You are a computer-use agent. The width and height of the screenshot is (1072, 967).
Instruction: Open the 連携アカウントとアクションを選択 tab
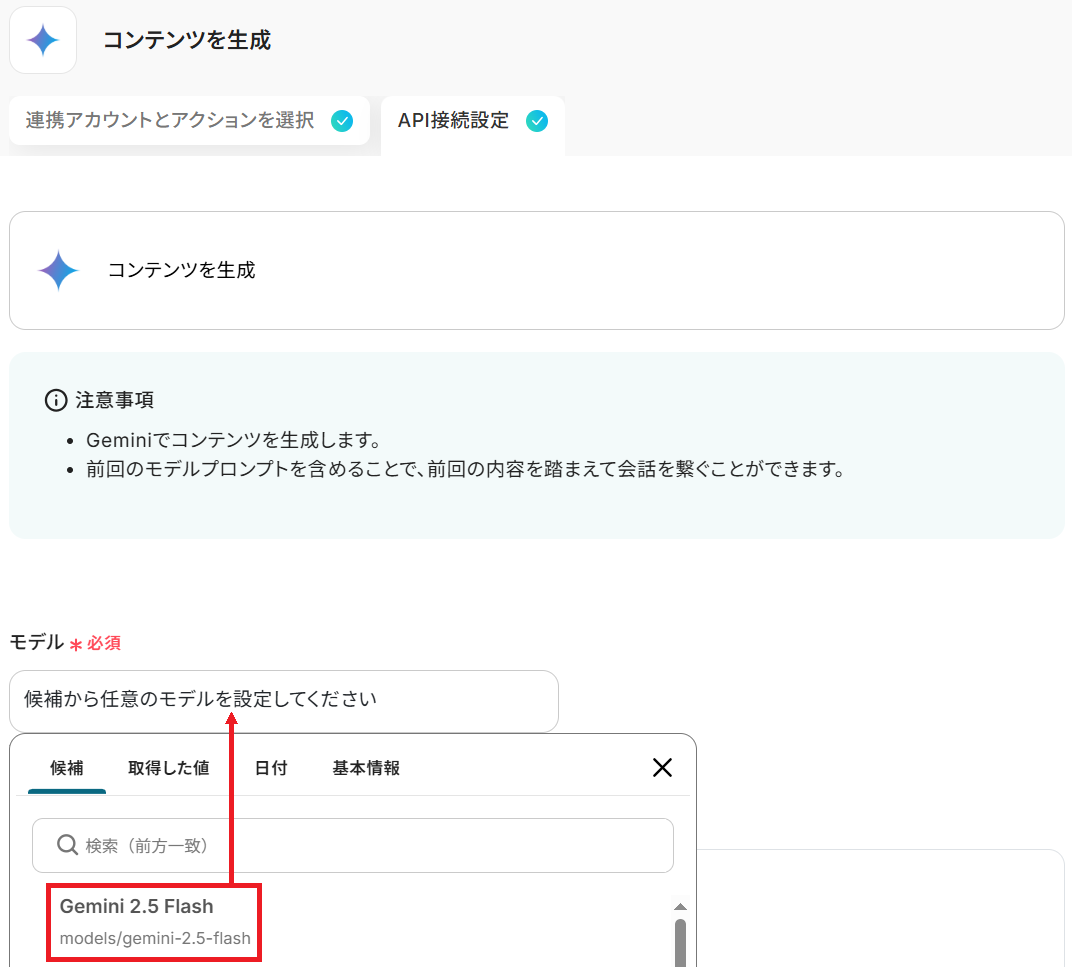pos(189,121)
